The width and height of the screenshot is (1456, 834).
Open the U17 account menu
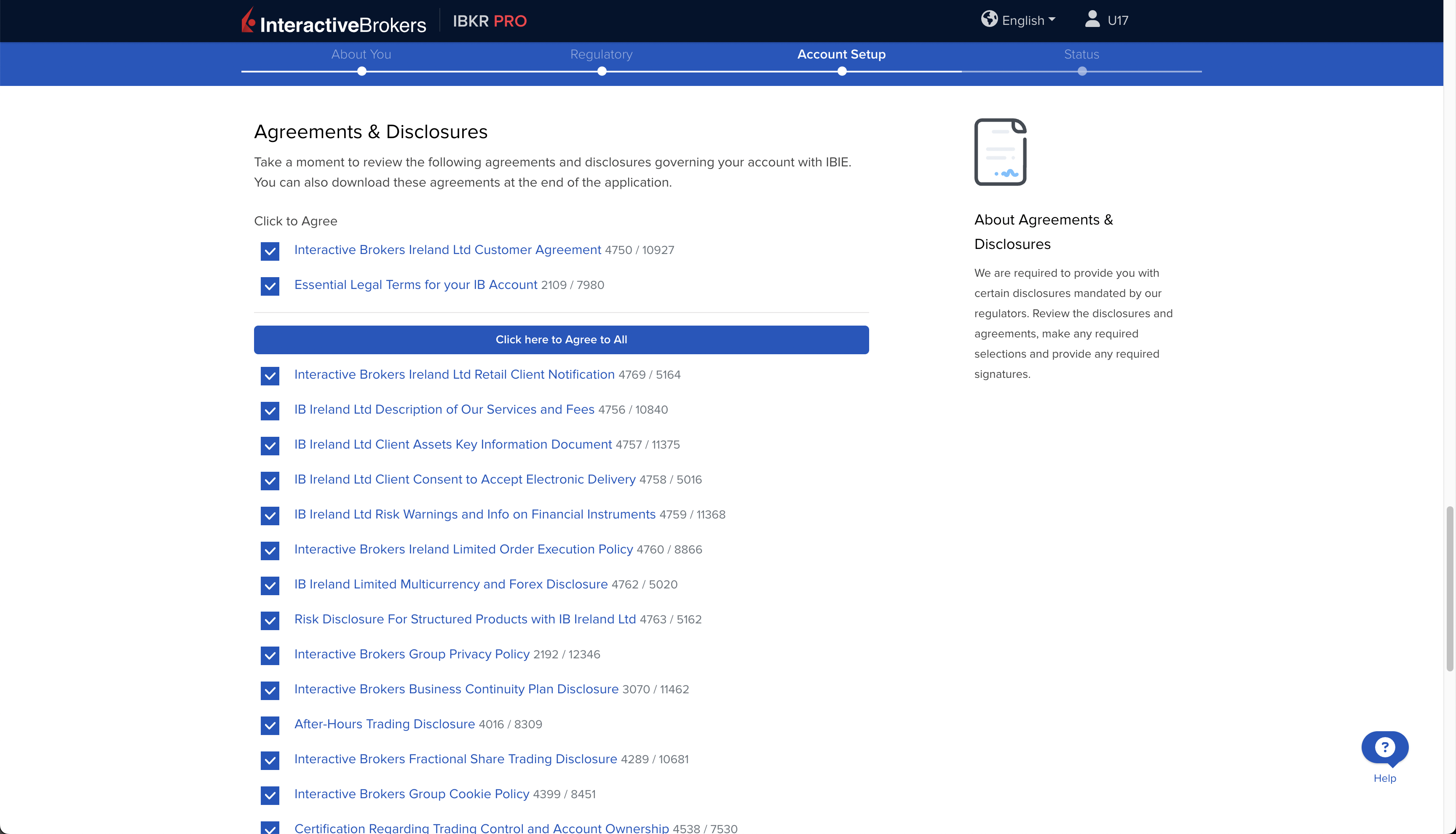click(1118, 21)
